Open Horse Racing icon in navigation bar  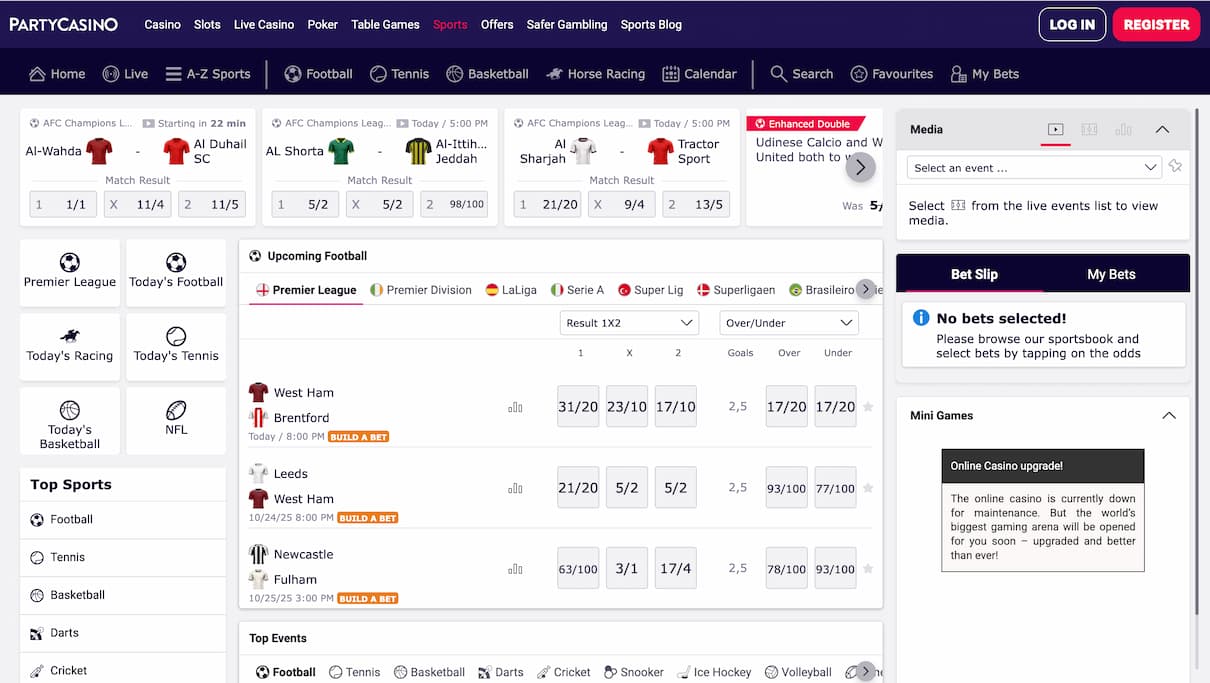pyautogui.click(x=554, y=74)
